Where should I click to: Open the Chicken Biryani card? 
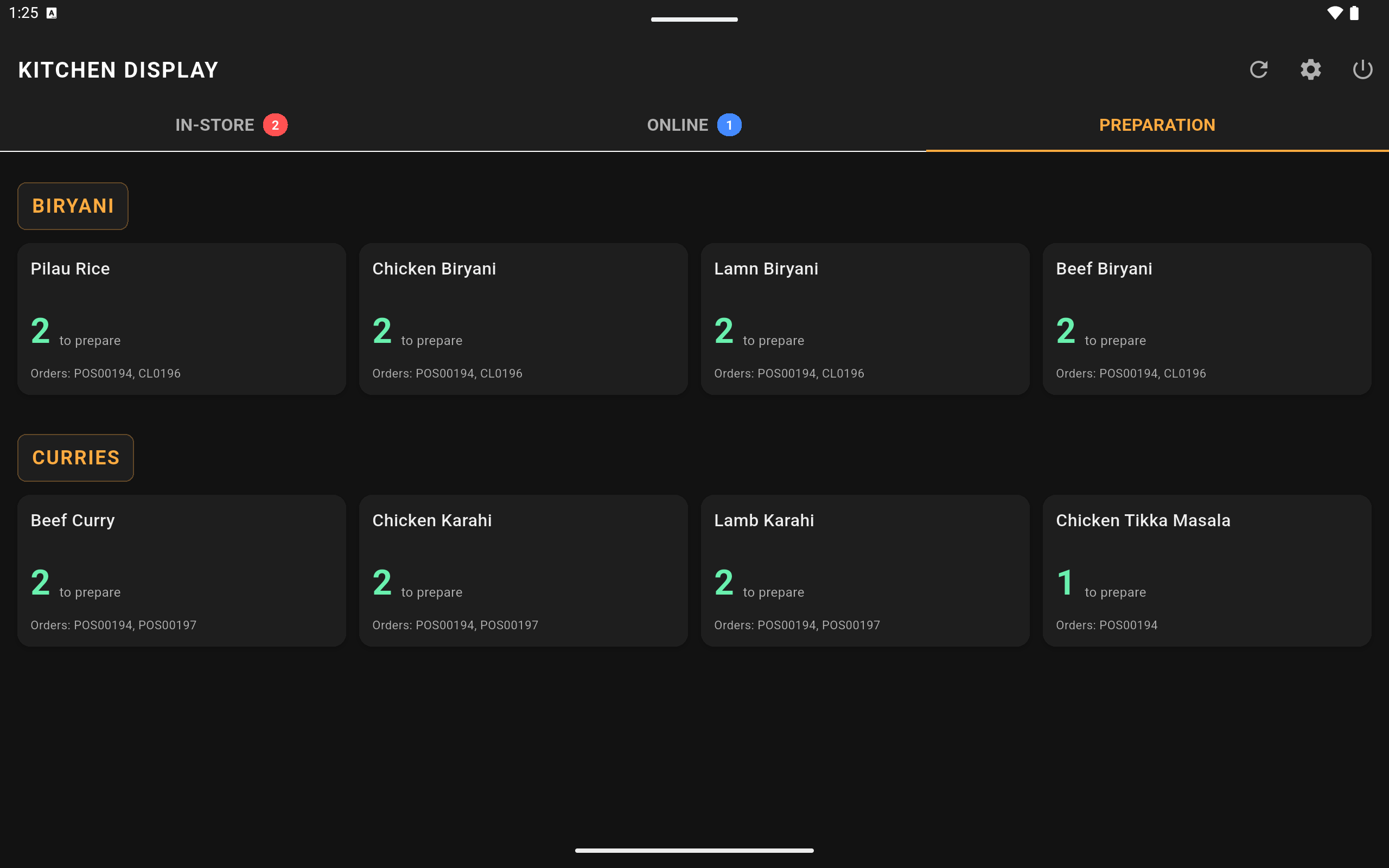524,319
